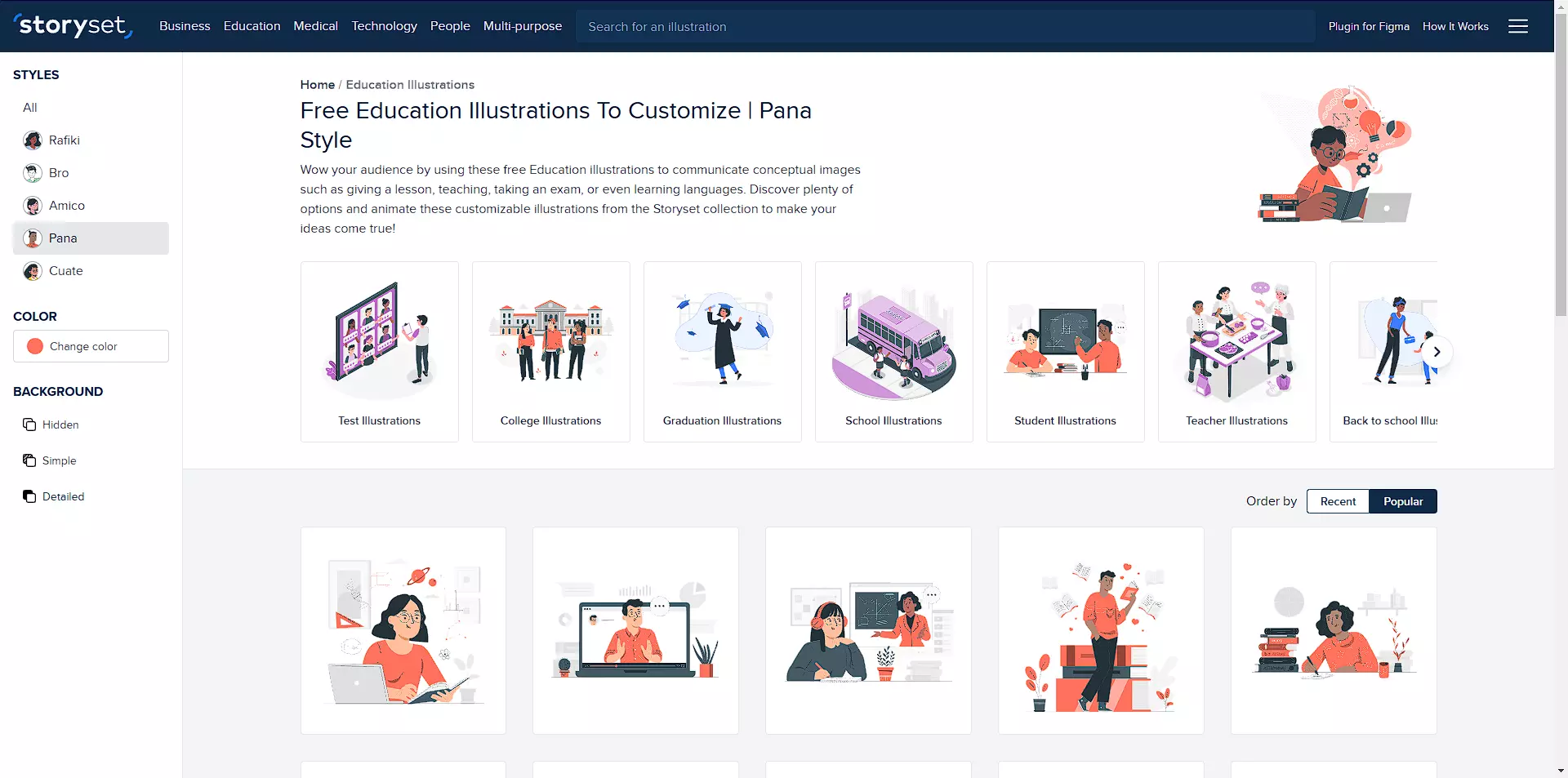Select the Rafiki style avatar icon
Screen dimensions: 1568x778
pos(33,140)
